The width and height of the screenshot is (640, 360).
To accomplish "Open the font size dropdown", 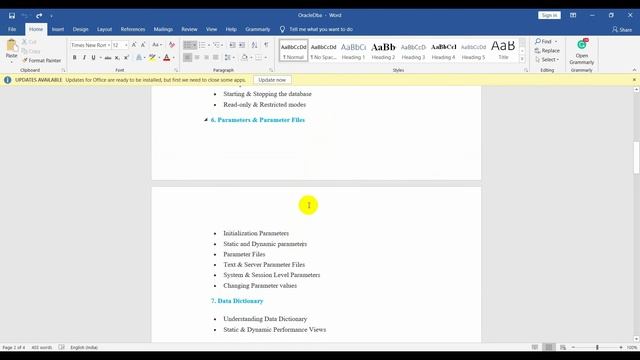I will [x=126, y=45].
